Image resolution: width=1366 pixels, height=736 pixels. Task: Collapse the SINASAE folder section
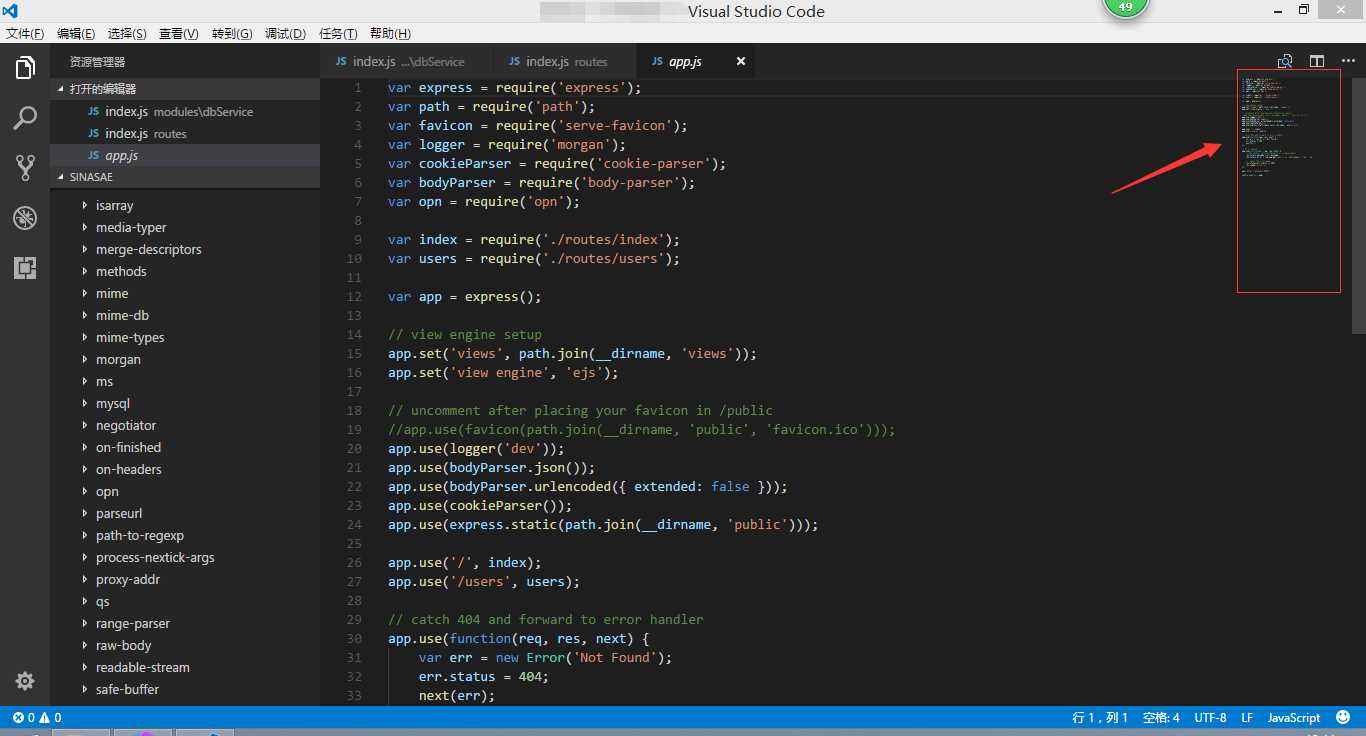[185, 177]
